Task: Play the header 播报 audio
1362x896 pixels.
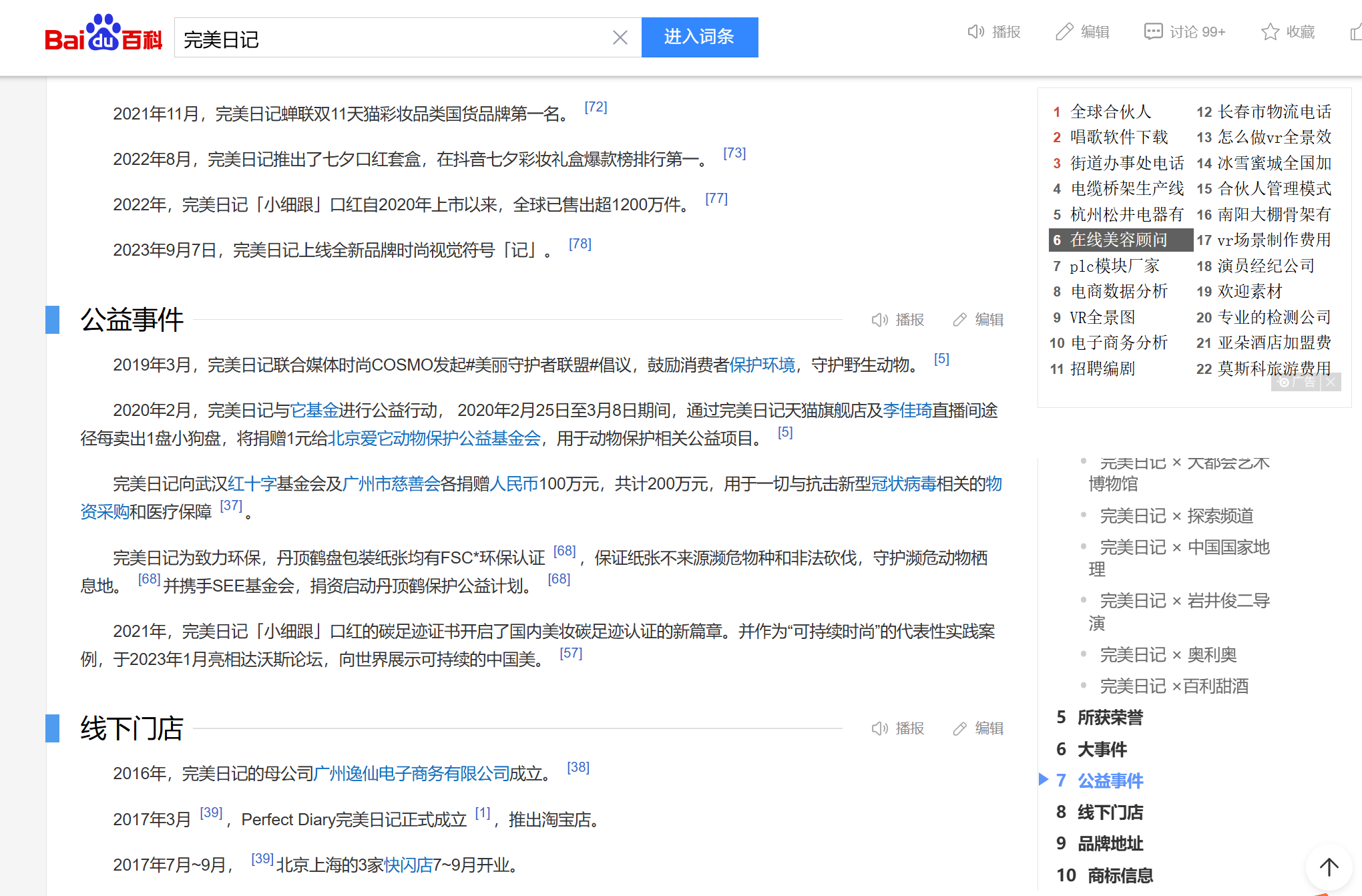Action: 994,32
